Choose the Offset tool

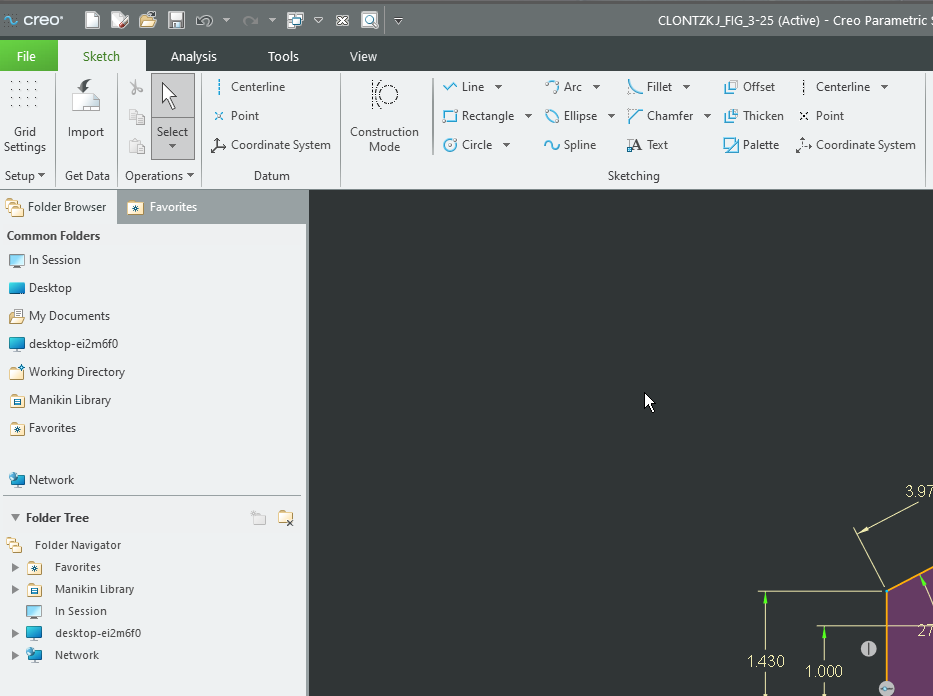pos(749,86)
